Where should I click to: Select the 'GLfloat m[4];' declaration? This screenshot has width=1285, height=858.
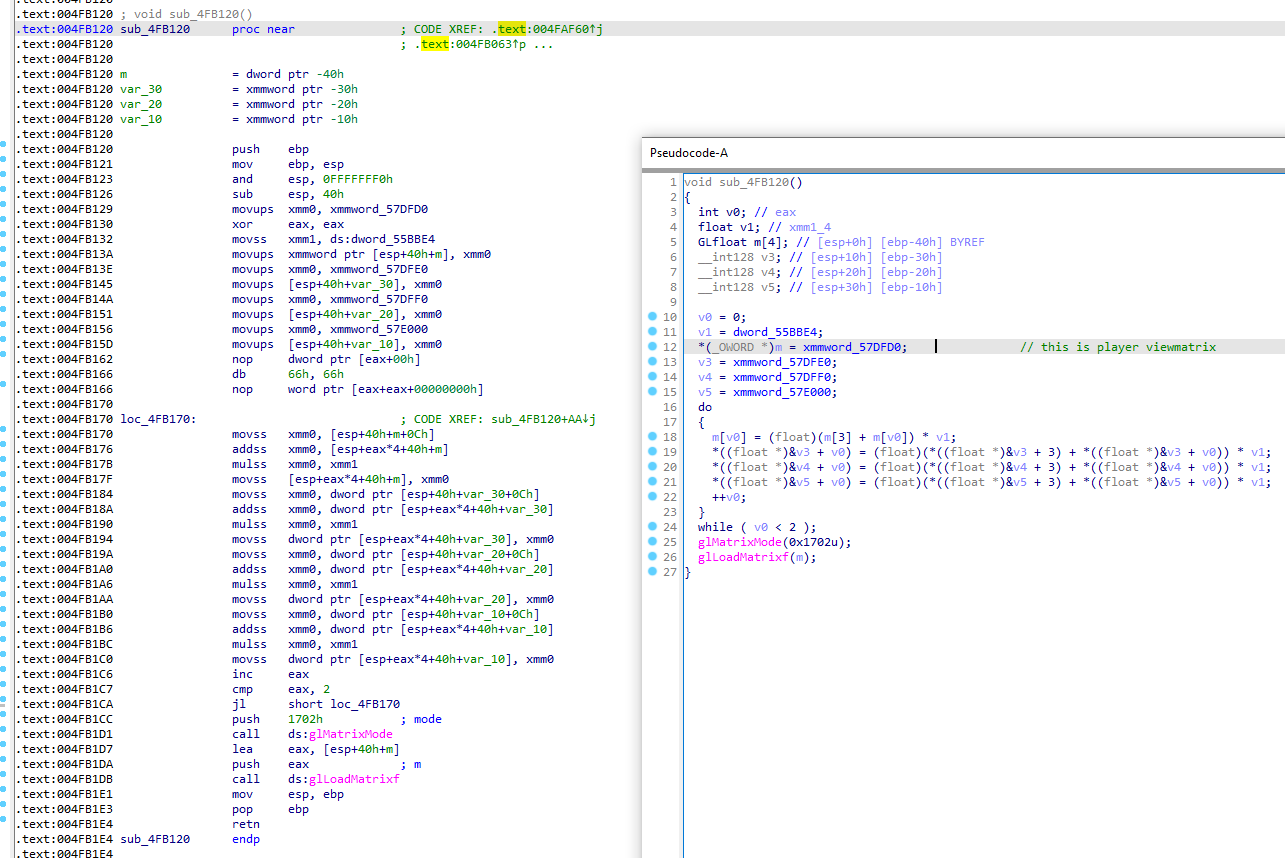point(743,242)
